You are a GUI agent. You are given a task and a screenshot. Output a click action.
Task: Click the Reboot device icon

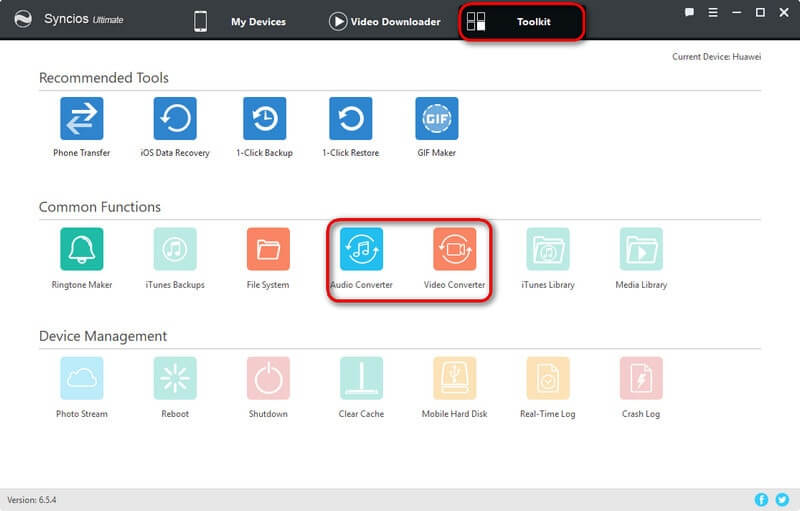(x=175, y=378)
